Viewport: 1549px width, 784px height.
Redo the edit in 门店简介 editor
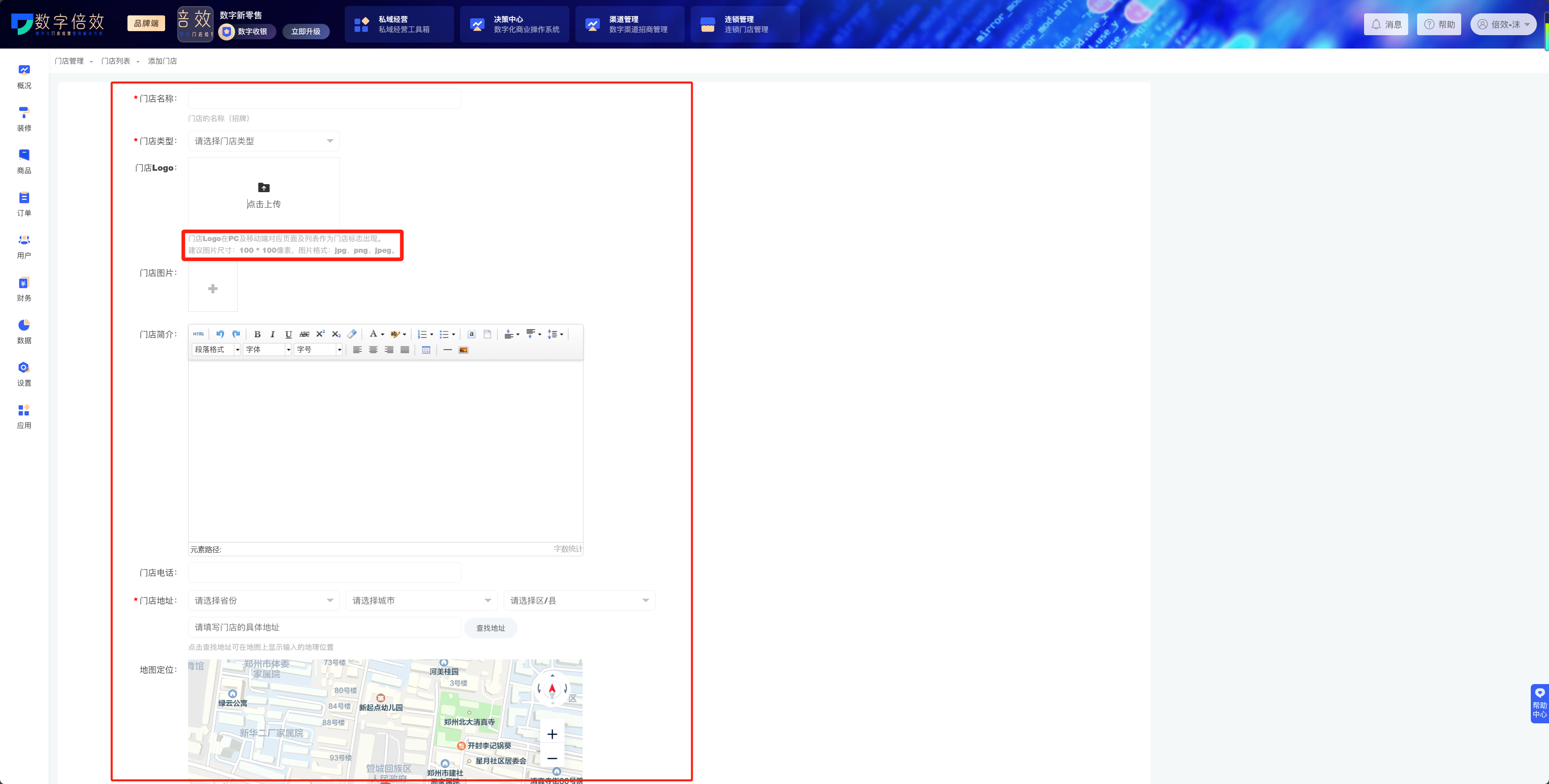(x=236, y=334)
